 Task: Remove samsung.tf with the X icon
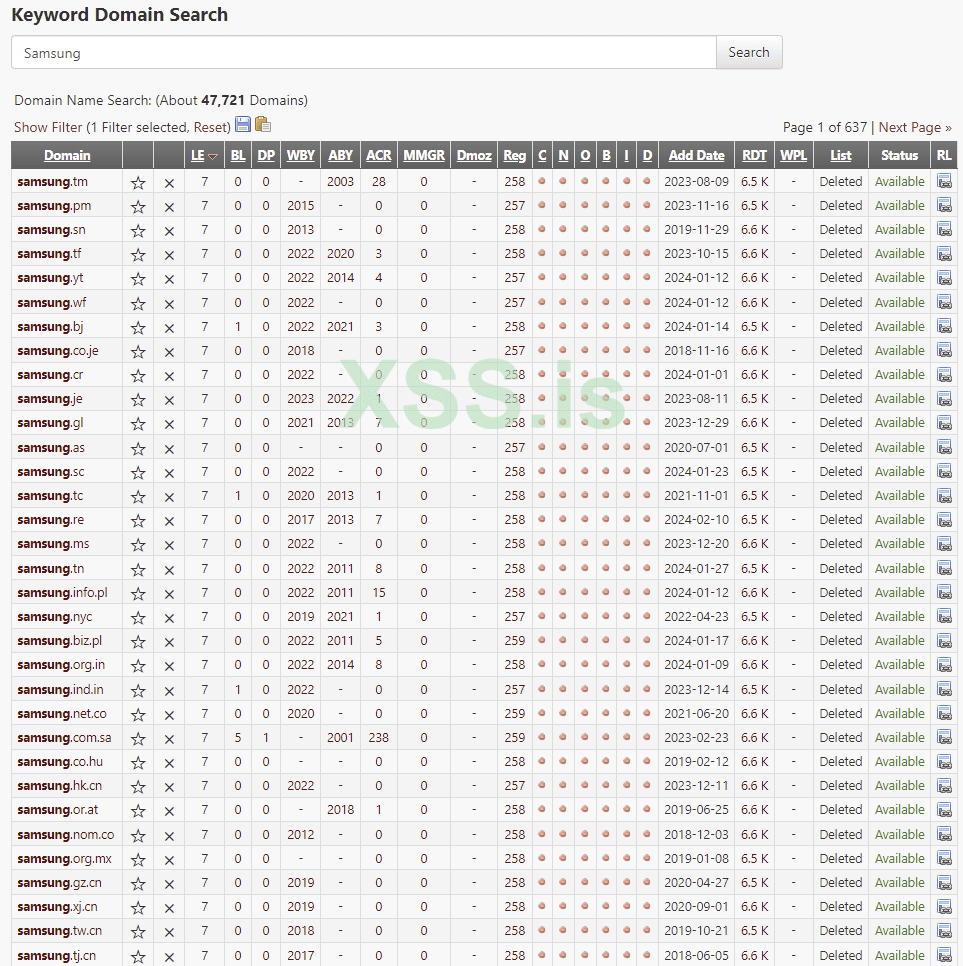coord(169,255)
